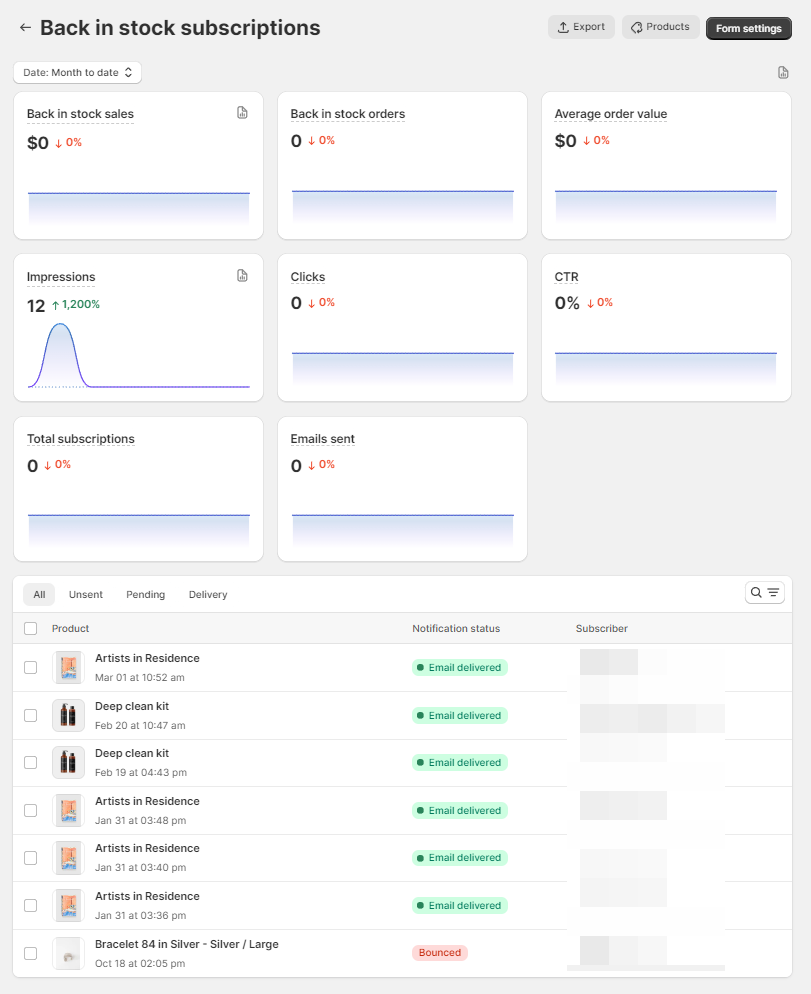Click the search and filter button

765,593
